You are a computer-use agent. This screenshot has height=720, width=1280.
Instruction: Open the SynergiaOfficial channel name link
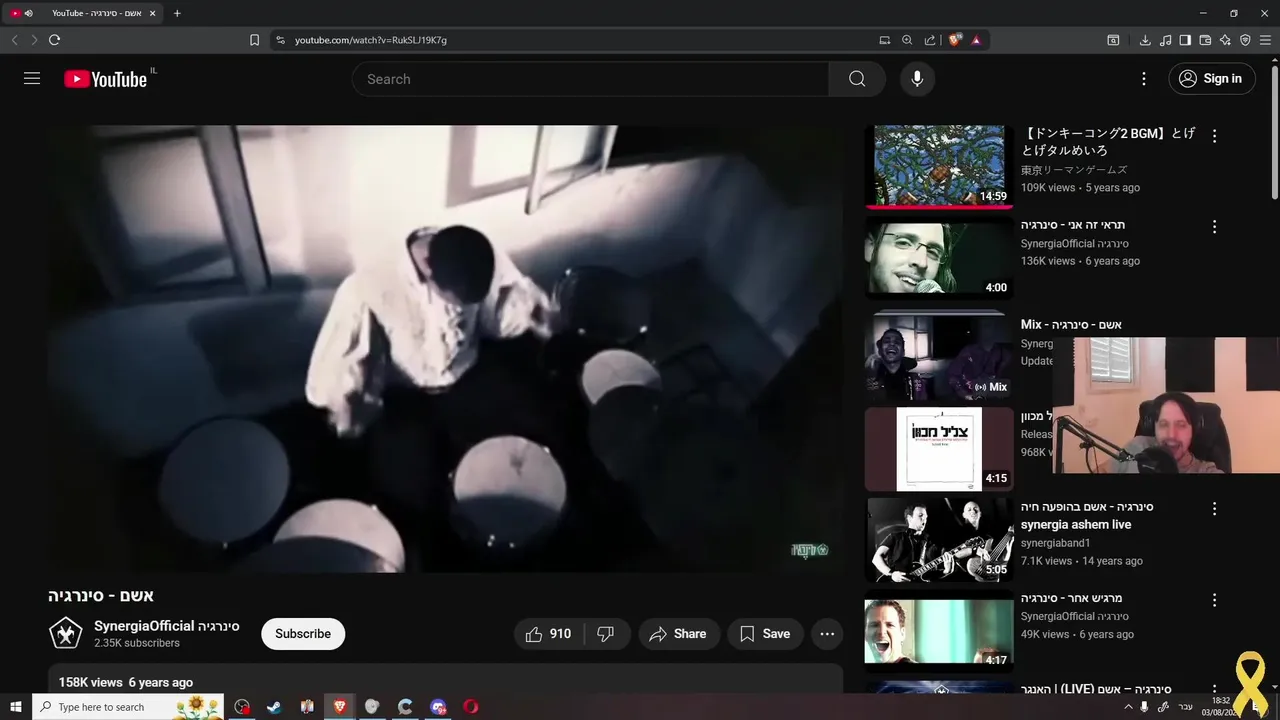(166, 626)
